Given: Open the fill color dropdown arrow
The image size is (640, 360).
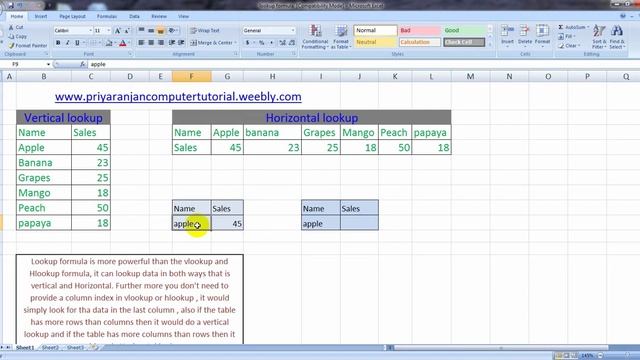Looking at the screenshot, I should coord(115,43).
